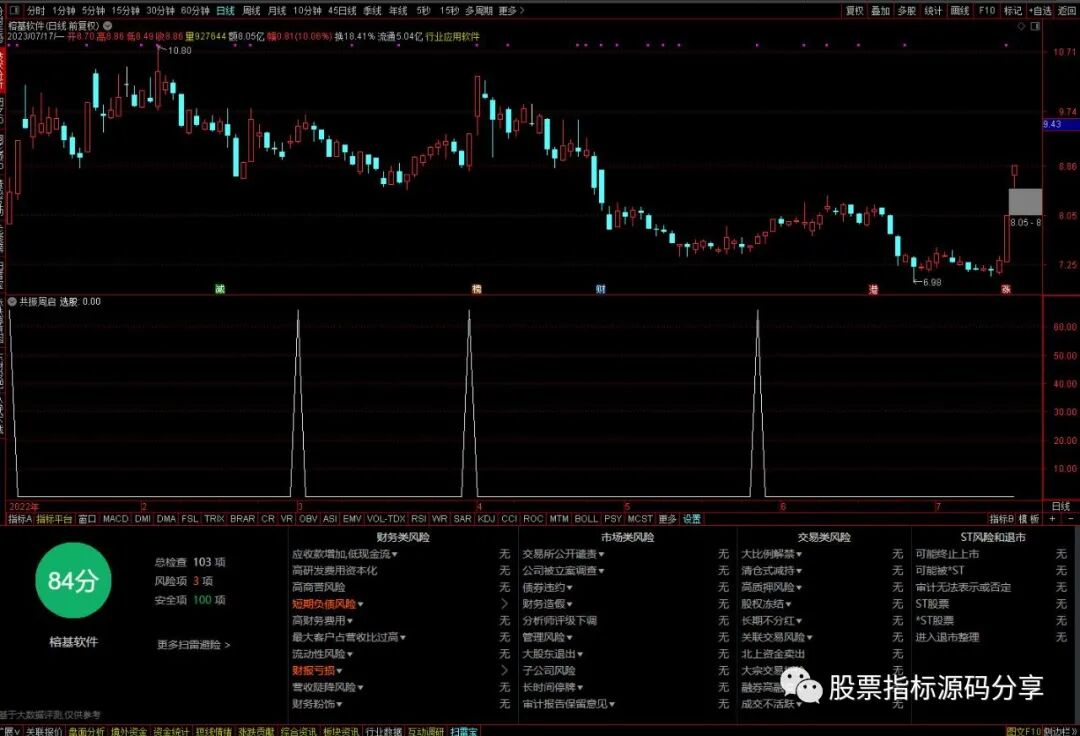
Task: Open 短期负债风险 detail arrow
Action: 504,604
